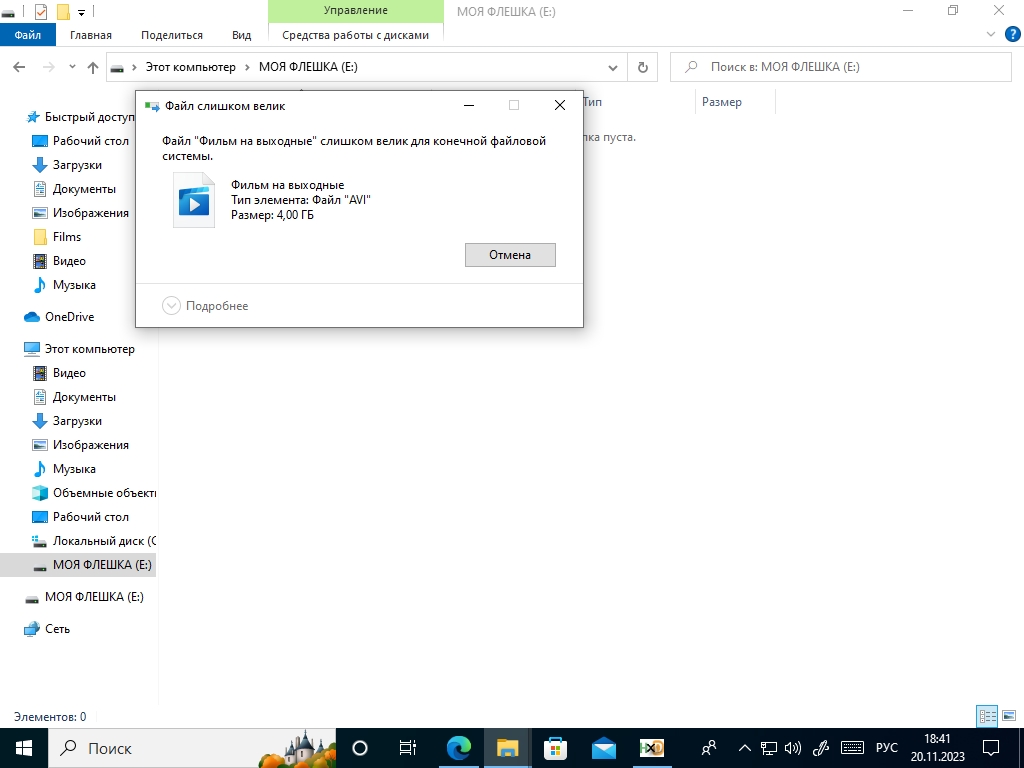Click the Back navigation arrow

20,67
